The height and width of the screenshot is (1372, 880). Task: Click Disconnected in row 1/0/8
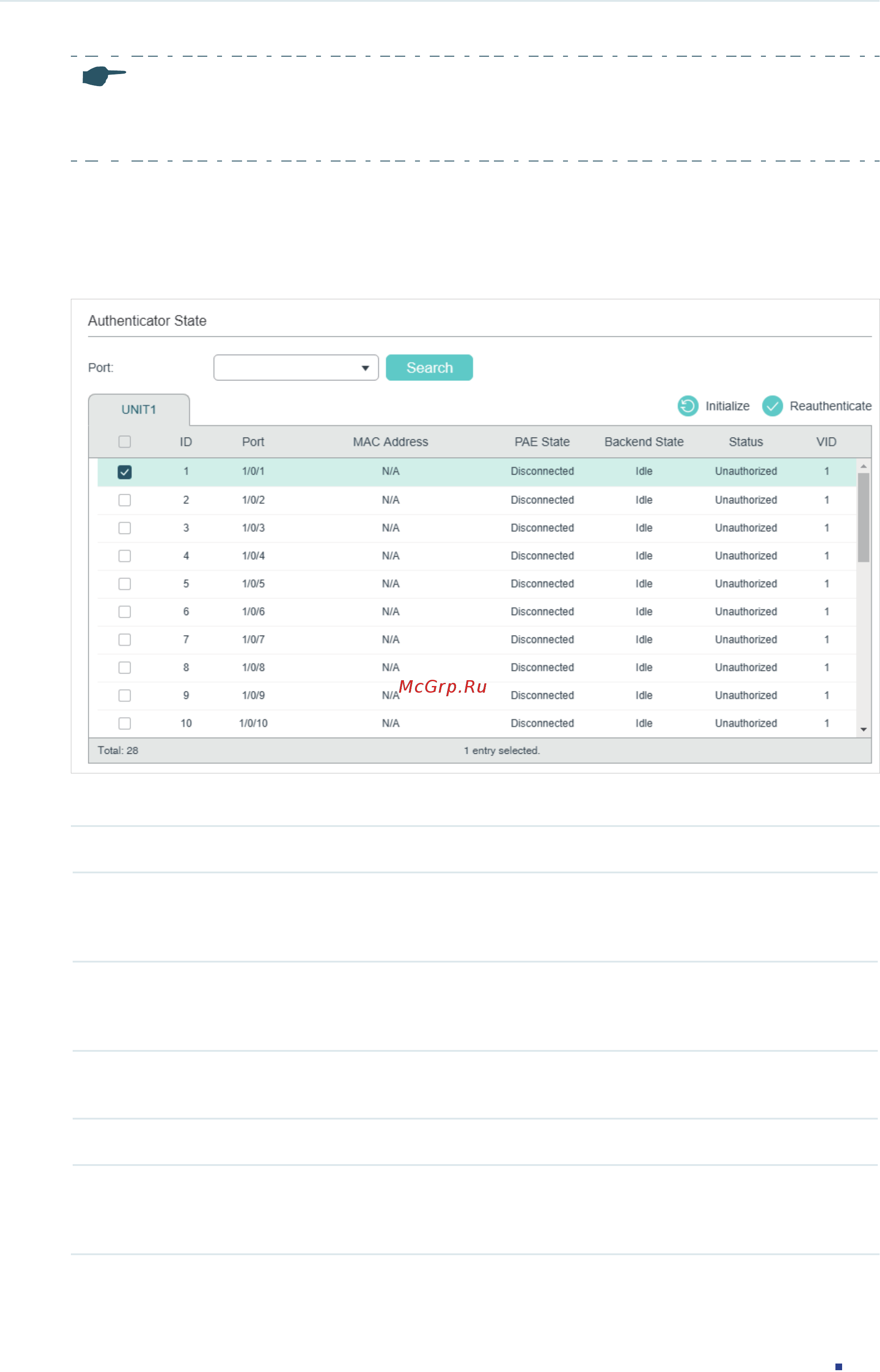[x=542, y=667]
